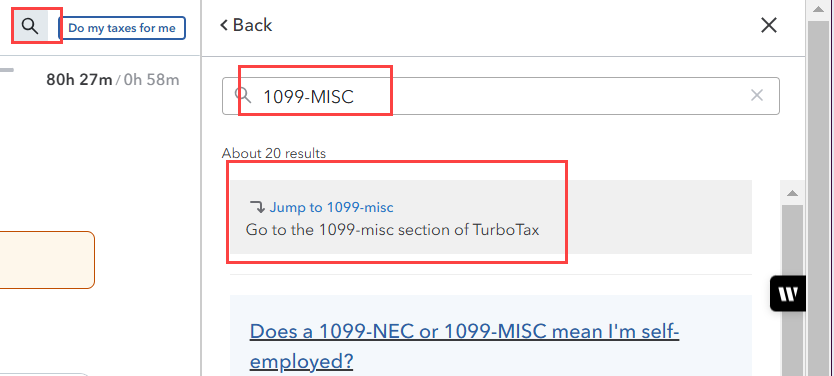
Task: Follow the Jump to 1099-misc link
Action: click(331, 207)
